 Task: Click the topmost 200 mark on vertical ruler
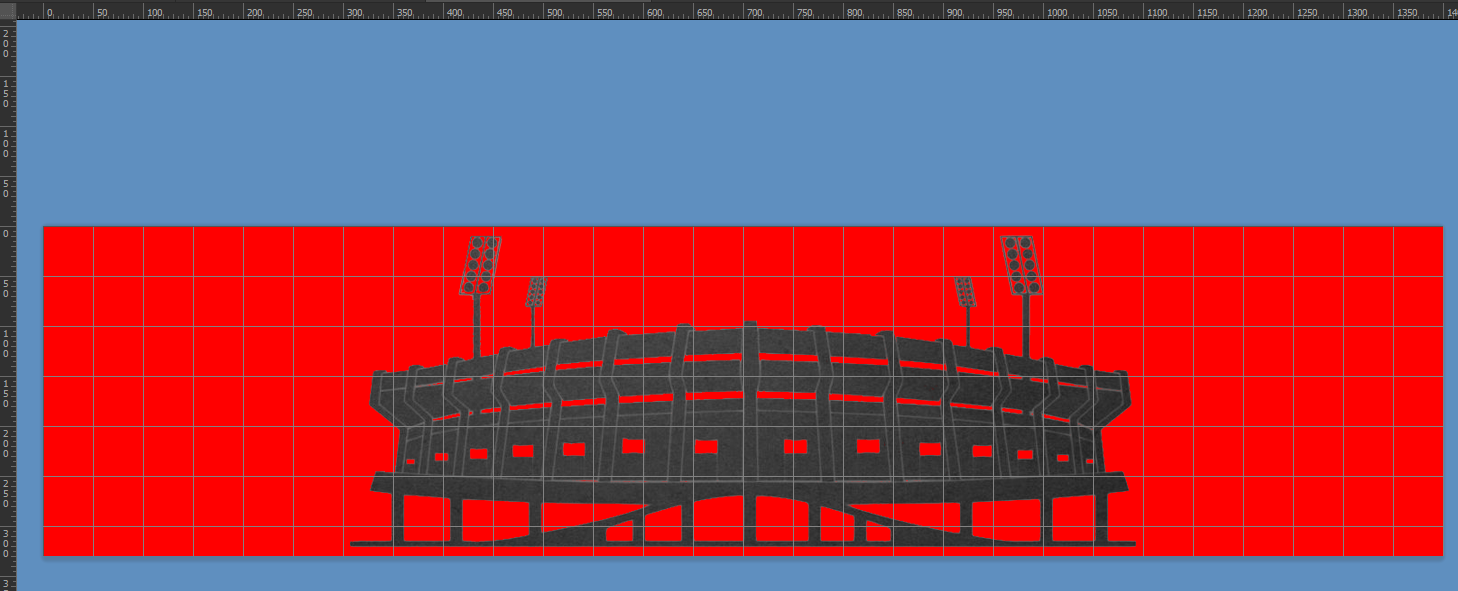(x=8, y=44)
